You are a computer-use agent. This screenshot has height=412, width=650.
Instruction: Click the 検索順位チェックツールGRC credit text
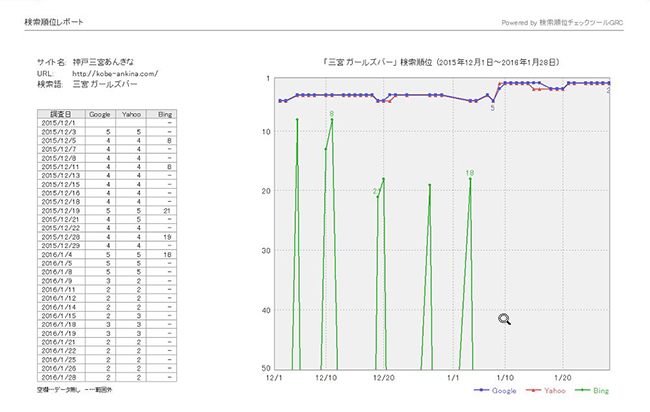[x=590, y=21]
